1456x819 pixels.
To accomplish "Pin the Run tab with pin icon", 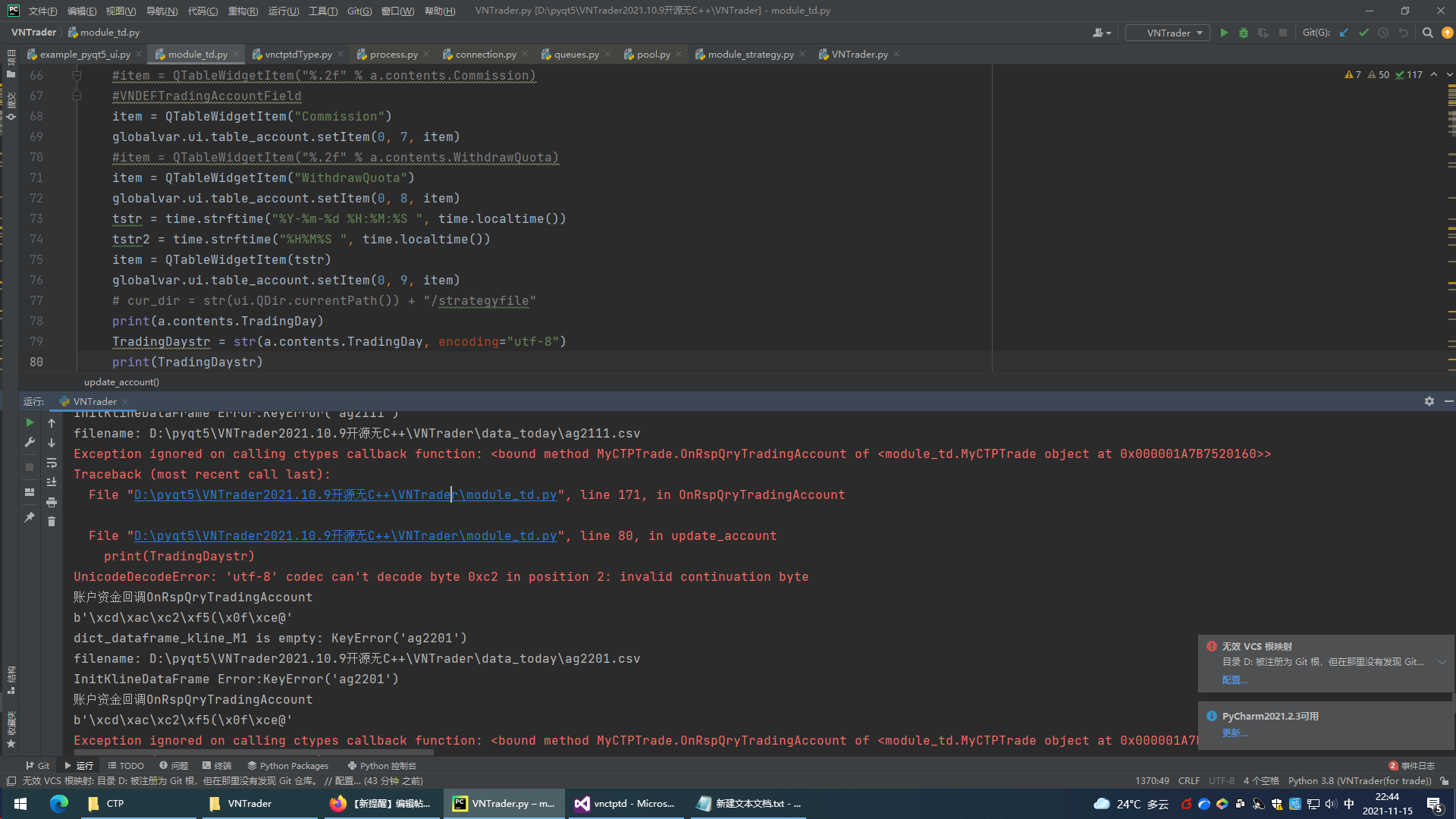I will [30, 517].
